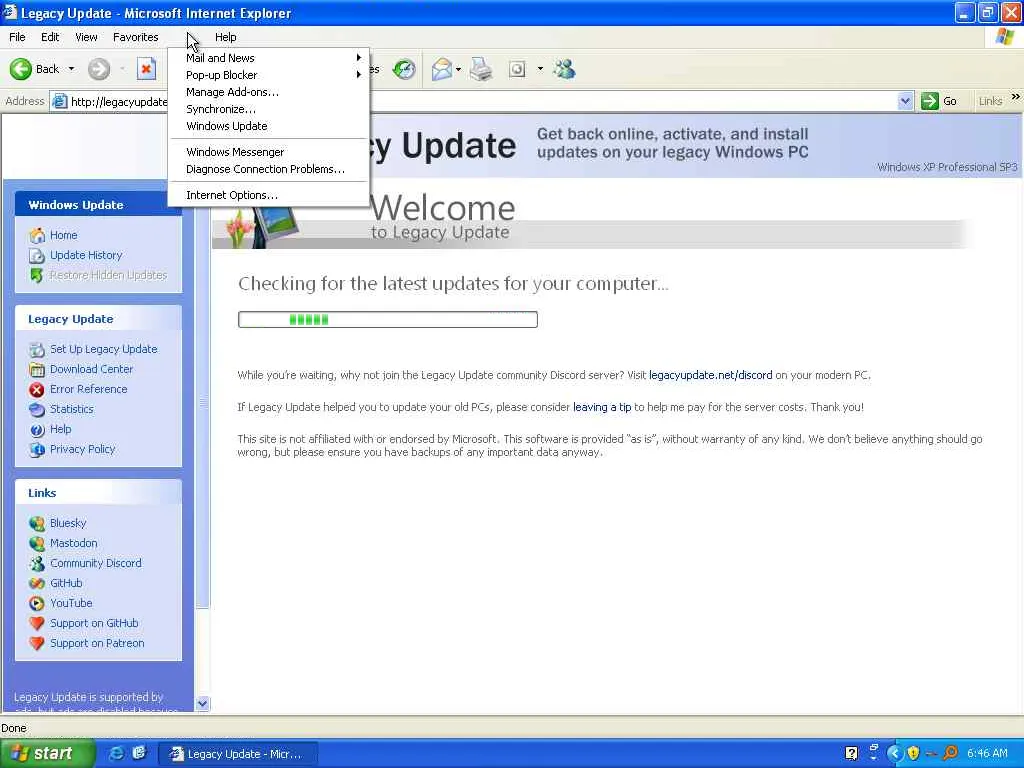The image size is (1024, 768).
Task: Click the Bluesky globe icon
Action: 37,523
